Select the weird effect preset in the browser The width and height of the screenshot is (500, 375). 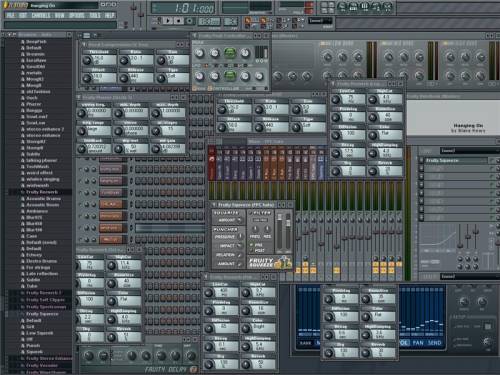pos(39,173)
